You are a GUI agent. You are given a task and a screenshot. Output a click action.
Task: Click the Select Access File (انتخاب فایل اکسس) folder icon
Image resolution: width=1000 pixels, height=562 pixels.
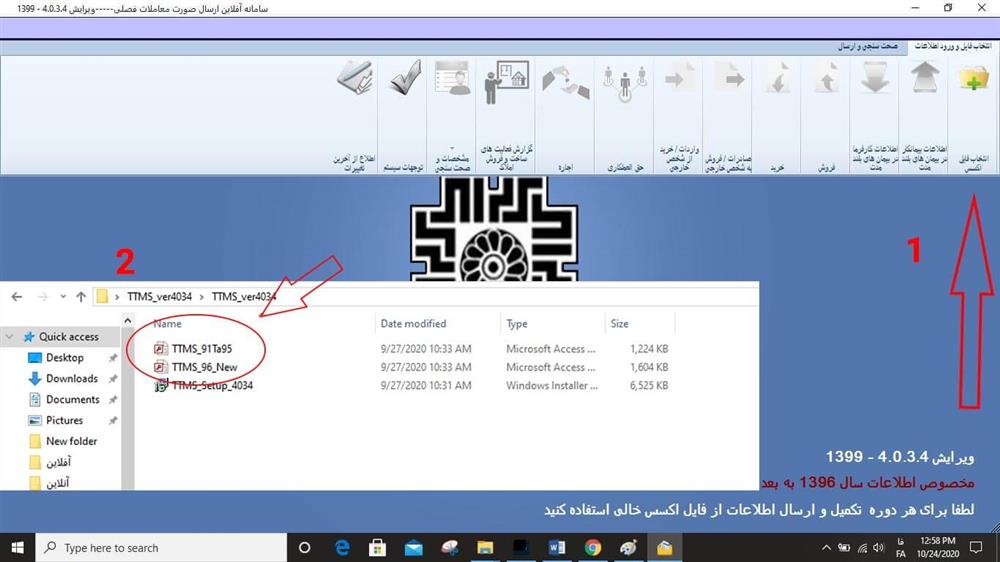[973, 80]
